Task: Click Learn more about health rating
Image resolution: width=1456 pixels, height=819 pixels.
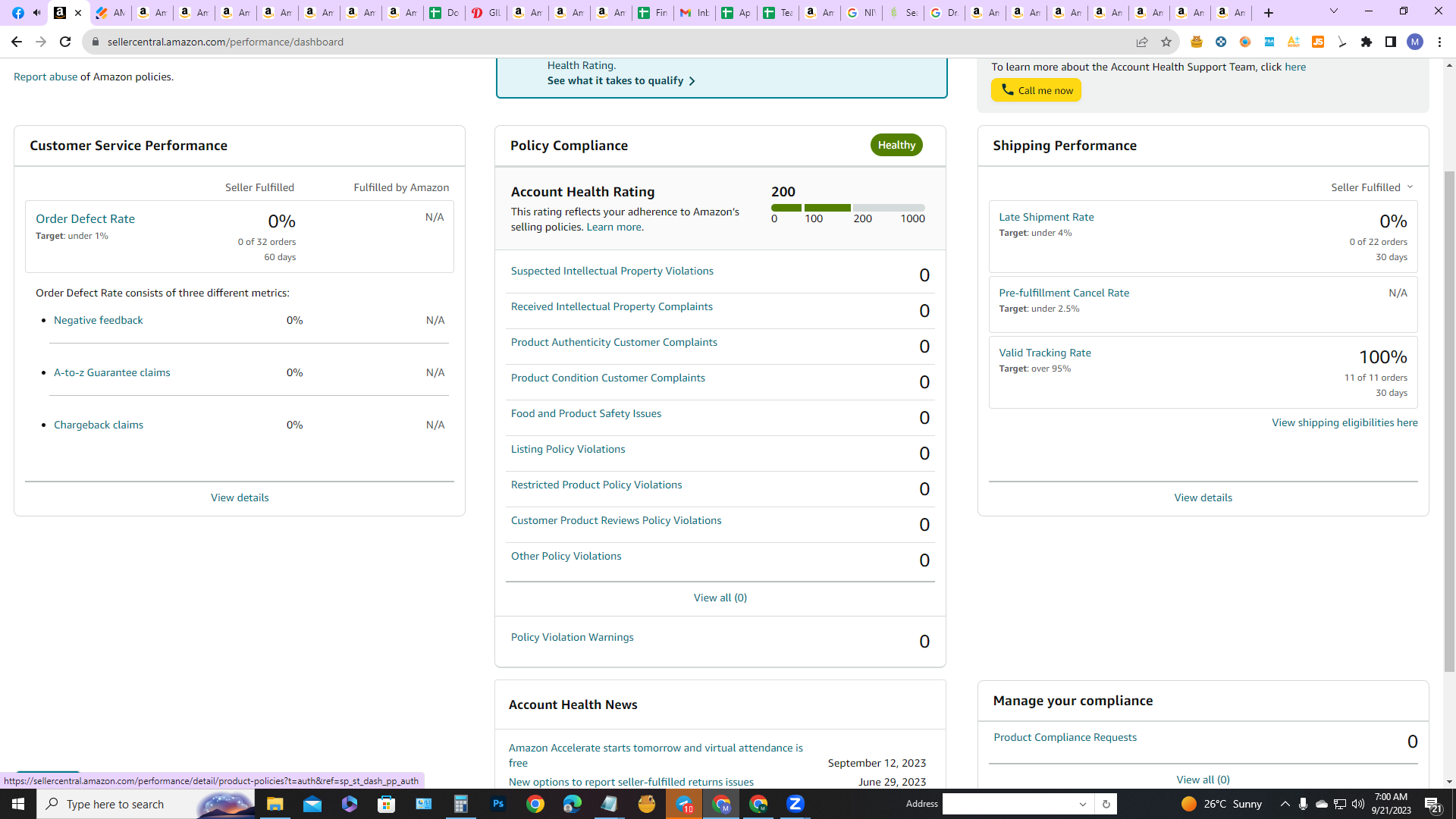Action: [x=613, y=227]
